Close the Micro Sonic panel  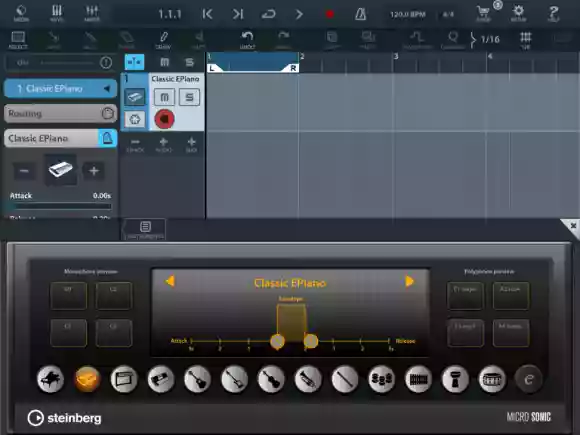click(573, 226)
